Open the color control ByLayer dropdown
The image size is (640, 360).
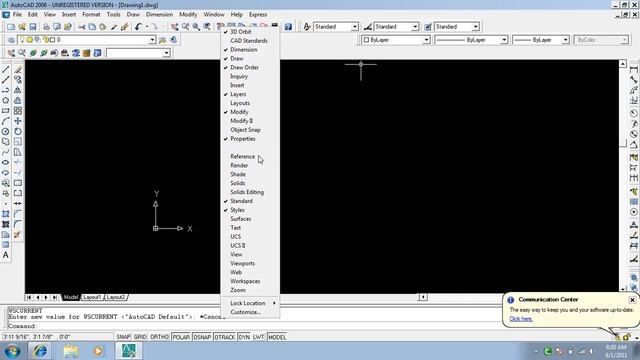click(x=426, y=40)
